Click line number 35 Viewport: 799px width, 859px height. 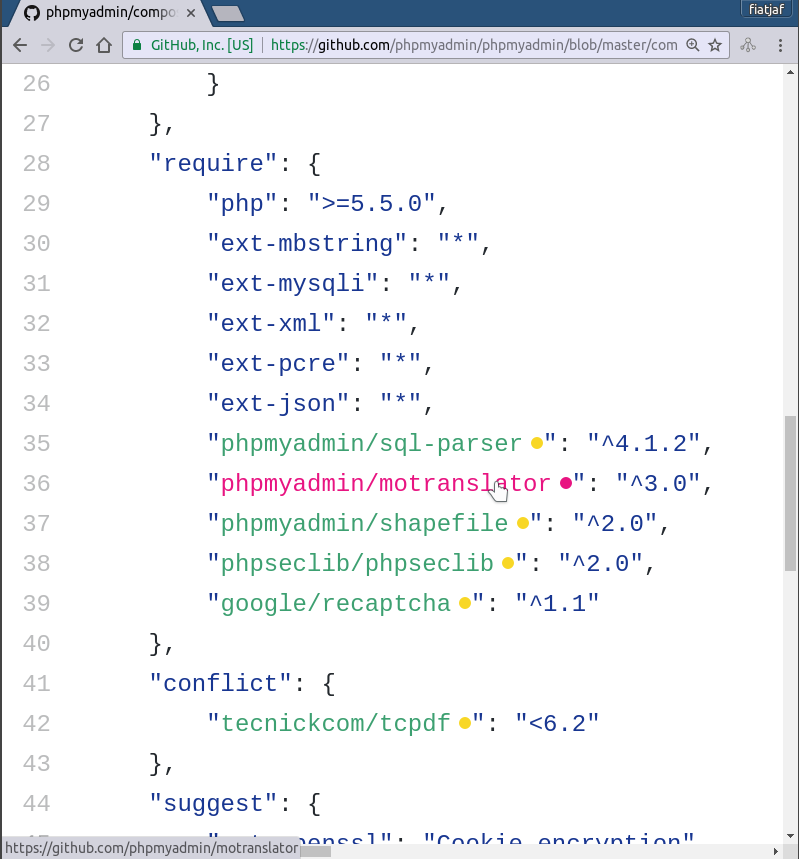(37, 444)
